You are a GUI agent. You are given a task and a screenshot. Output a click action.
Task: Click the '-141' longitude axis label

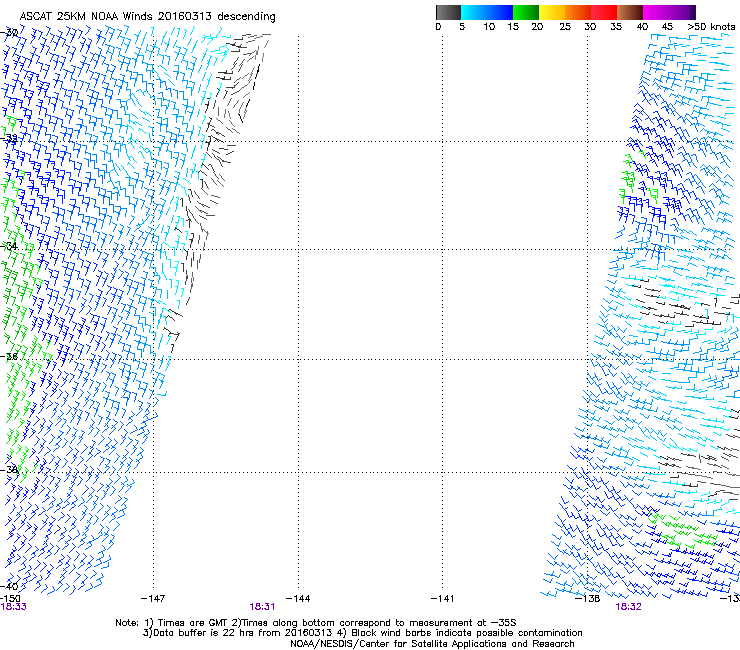point(443,599)
